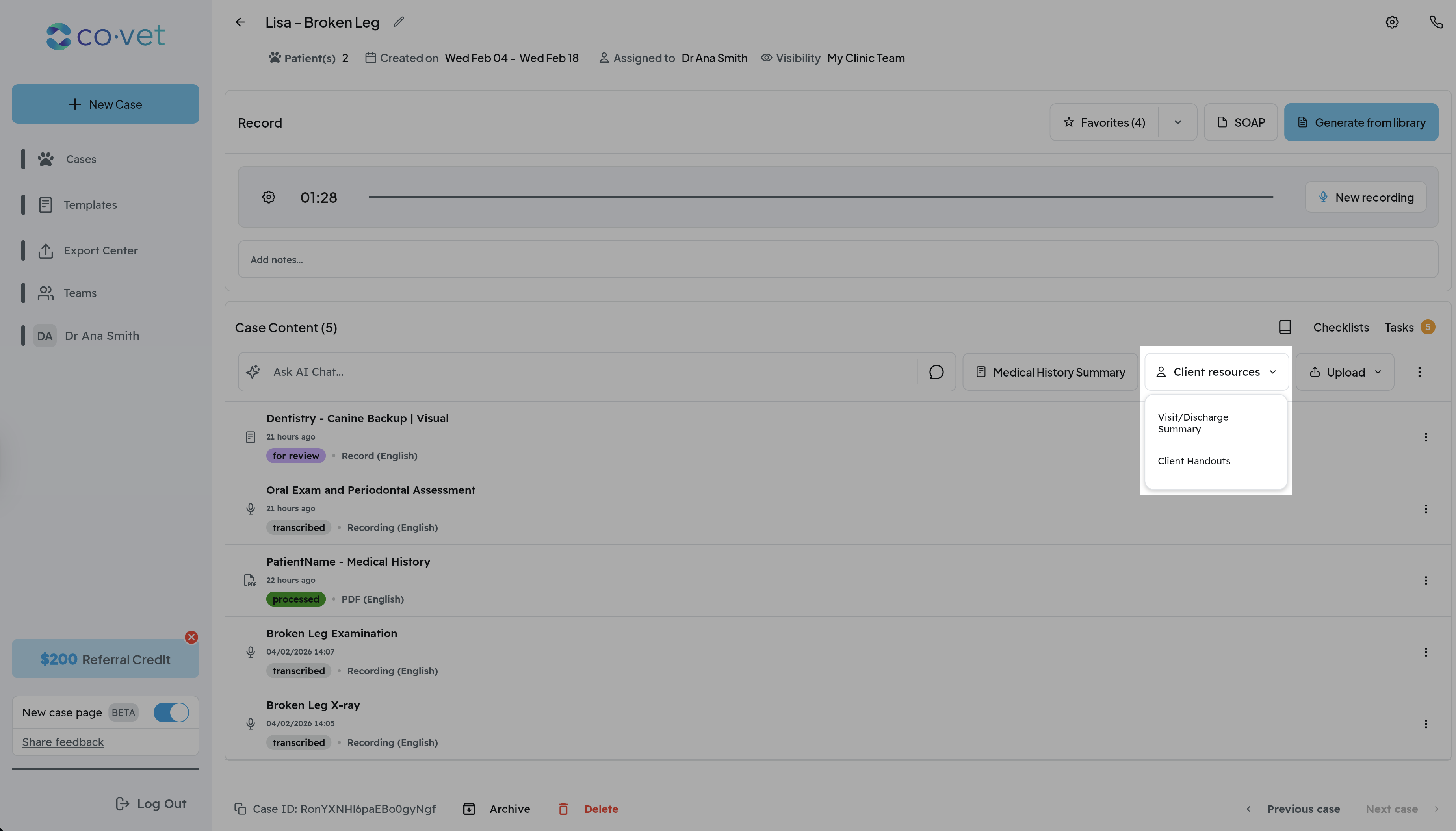Choose Client Handouts from the menu
The height and width of the screenshot is (831, 1456).
click(x=1194, y=461)
